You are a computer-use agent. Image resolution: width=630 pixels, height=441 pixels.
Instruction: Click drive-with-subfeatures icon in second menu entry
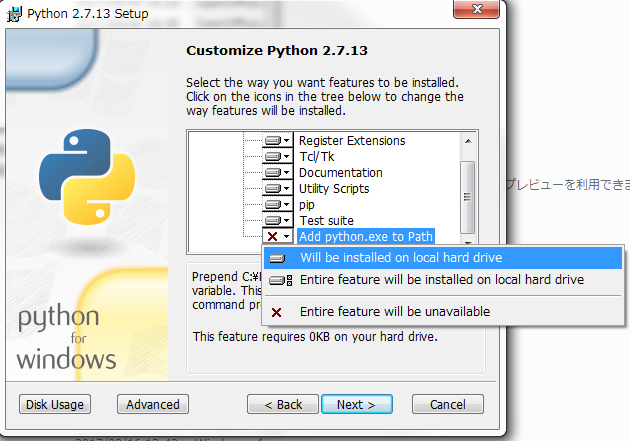(280, 280)
